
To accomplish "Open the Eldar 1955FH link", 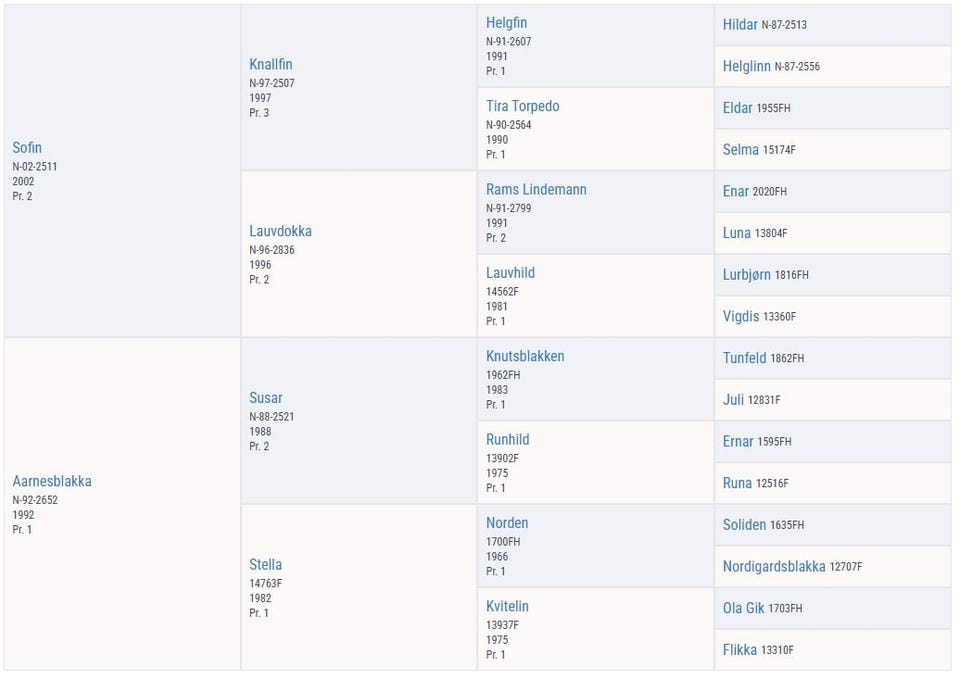I will pyautogui.click(x=756, y=108).
